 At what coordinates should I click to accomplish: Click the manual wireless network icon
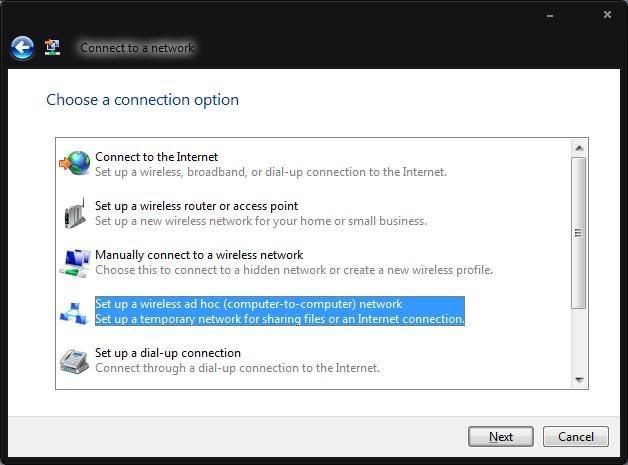74,262
